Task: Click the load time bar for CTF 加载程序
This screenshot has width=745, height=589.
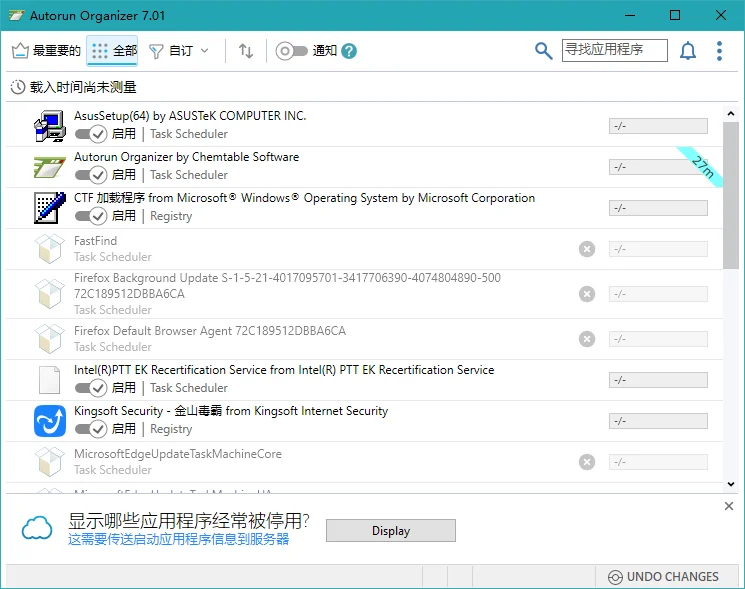Action: click(658, 208)
